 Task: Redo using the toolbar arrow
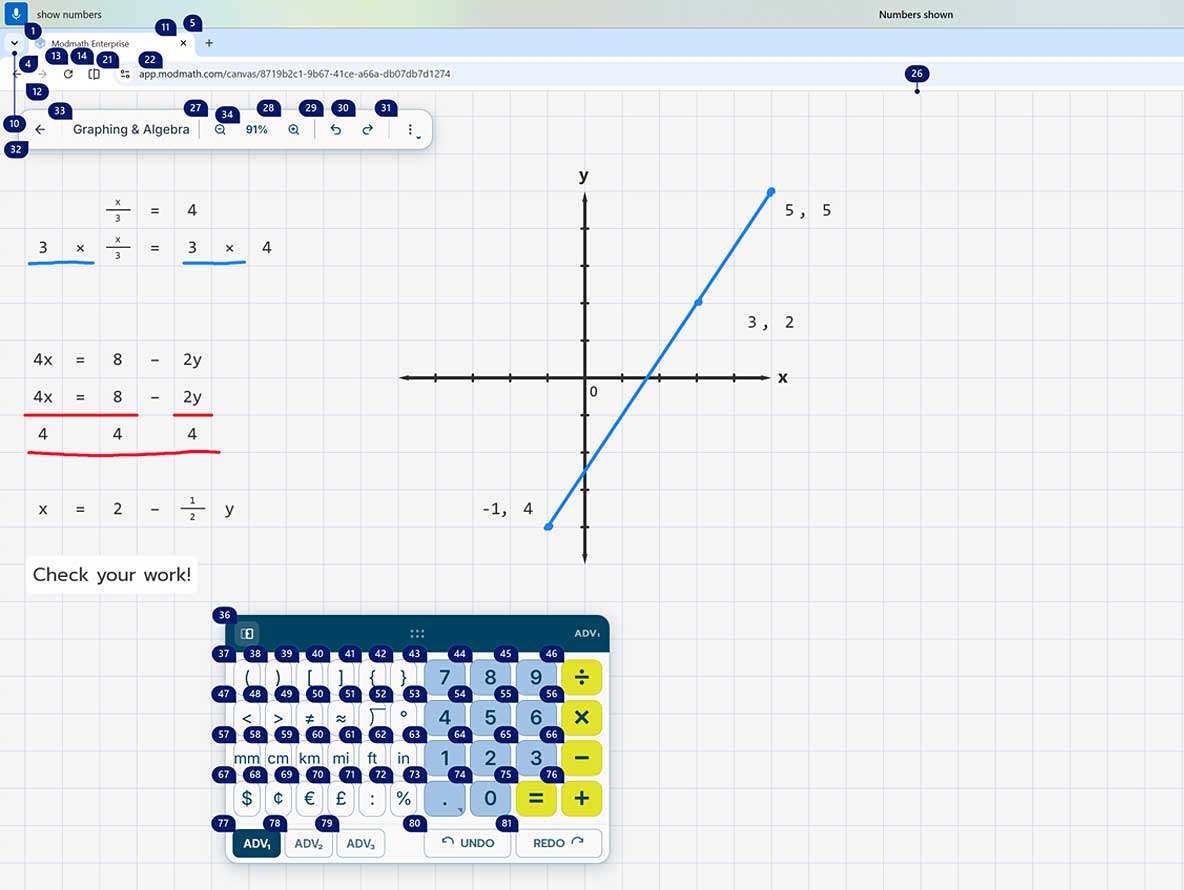(x=368, y=130)
